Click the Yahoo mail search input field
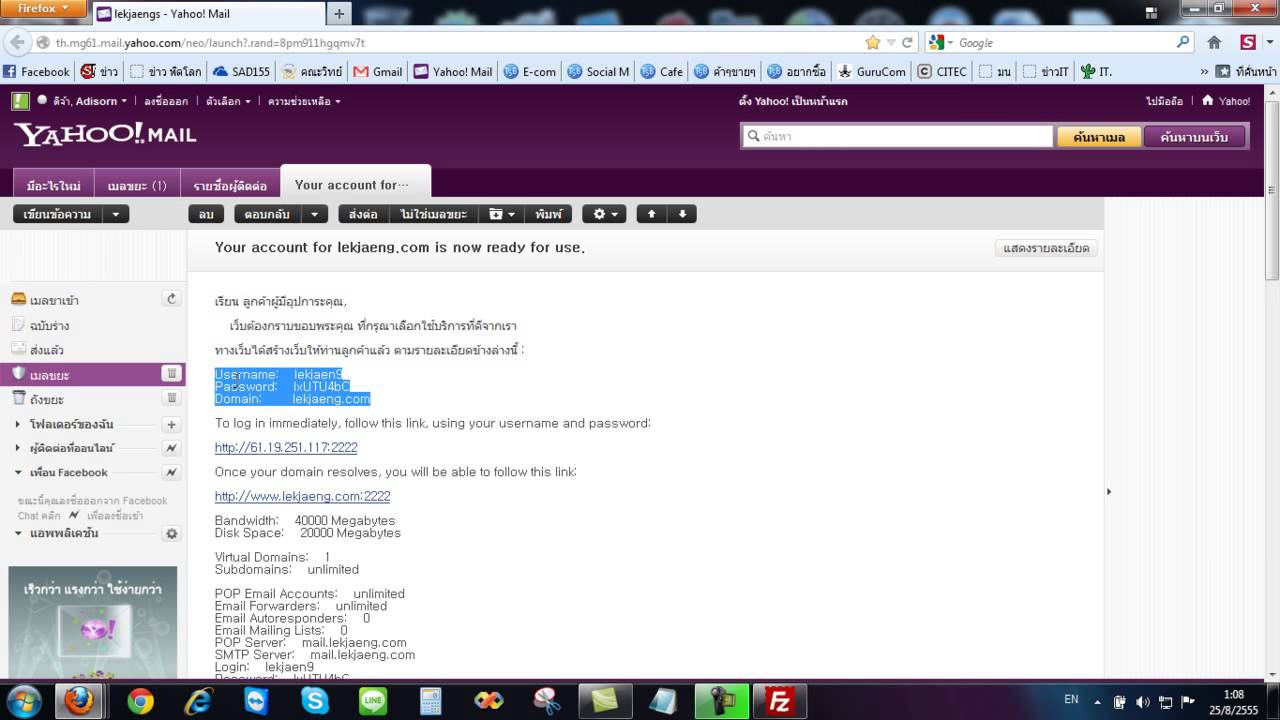Image resolution: width=1280 pixels, height=720 pixels. pos(897,136)
